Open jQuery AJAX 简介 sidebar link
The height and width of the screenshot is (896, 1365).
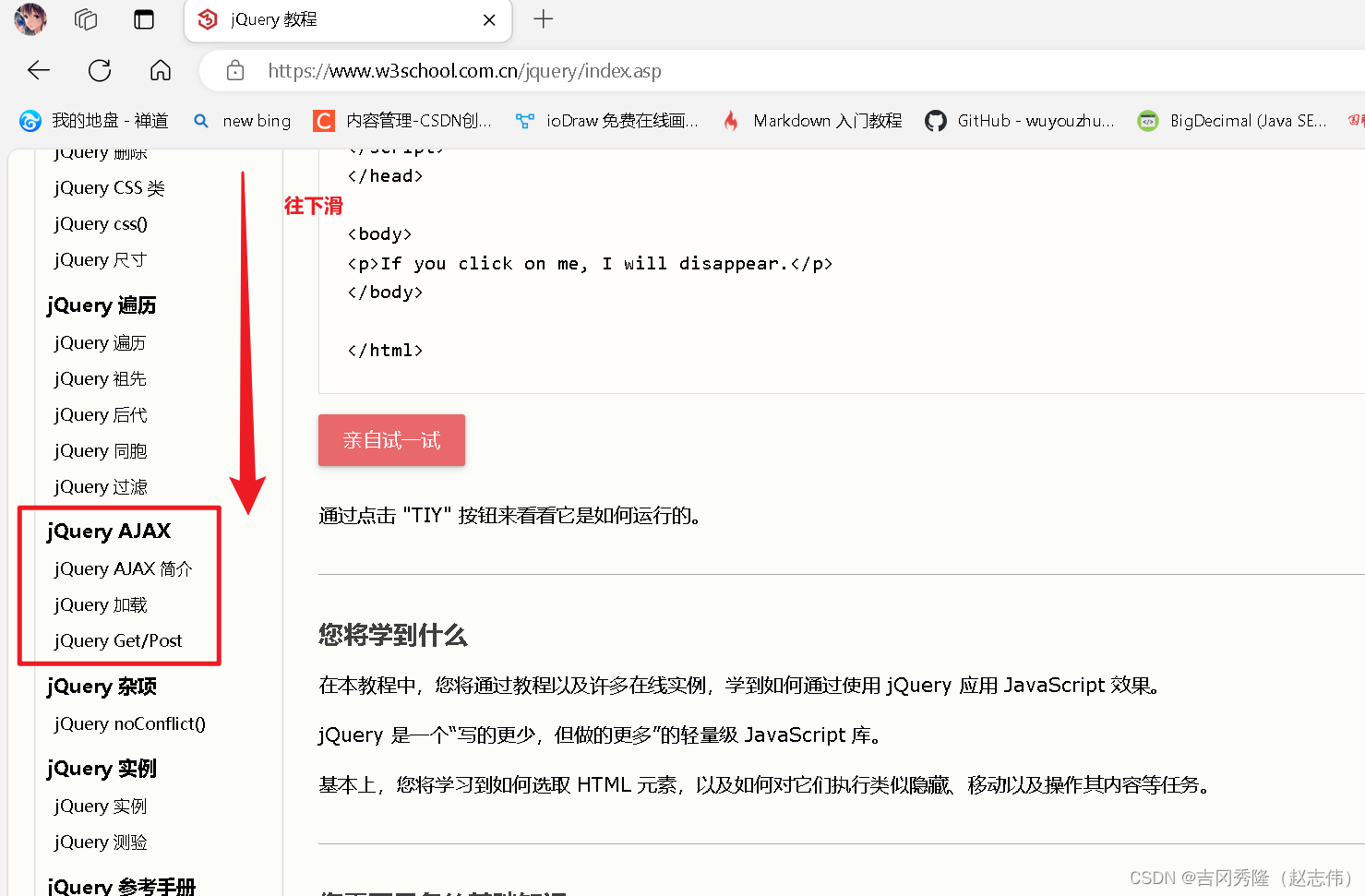click(x=123, y=569)
